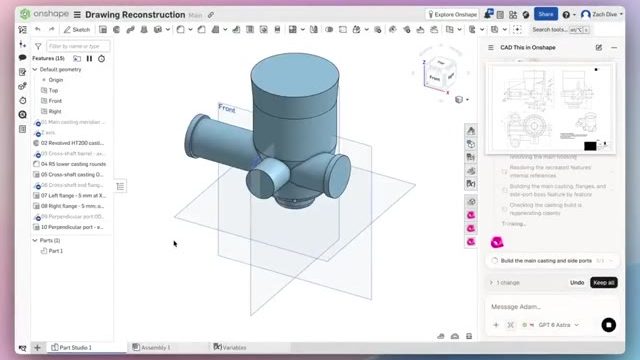Undo the last action in toolbar

[38, 29]
